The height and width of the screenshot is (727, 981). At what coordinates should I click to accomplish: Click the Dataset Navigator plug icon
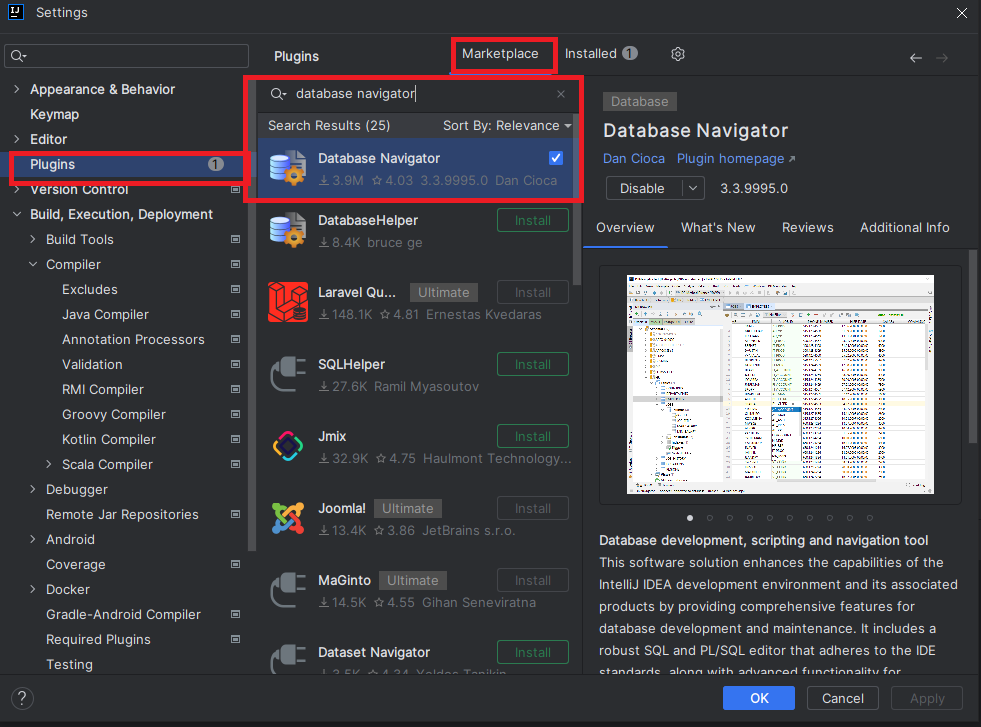click(x=288, y=658)
